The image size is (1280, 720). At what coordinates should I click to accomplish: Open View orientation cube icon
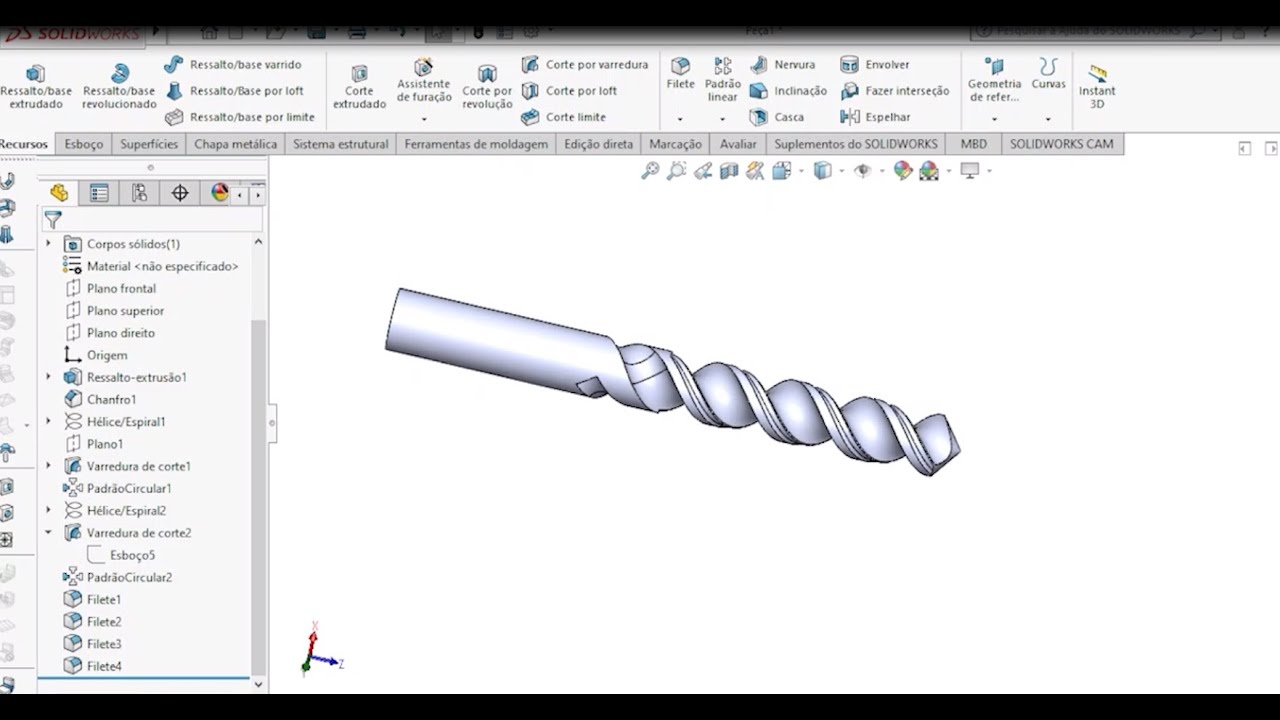pyautogui.click(x=782, y=171)
